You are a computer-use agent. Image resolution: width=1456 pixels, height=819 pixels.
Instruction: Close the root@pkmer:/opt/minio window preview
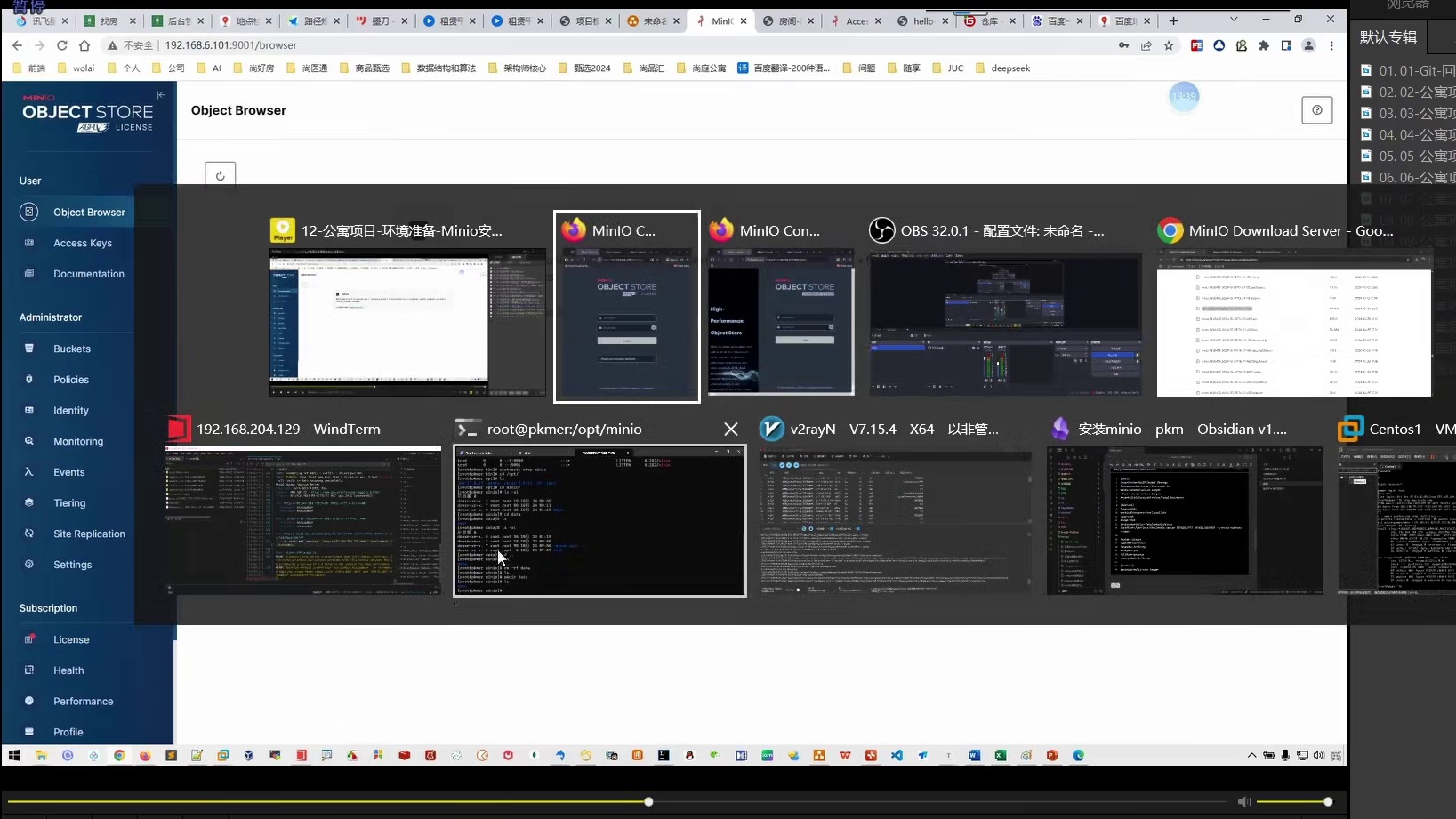click(730, 430)
